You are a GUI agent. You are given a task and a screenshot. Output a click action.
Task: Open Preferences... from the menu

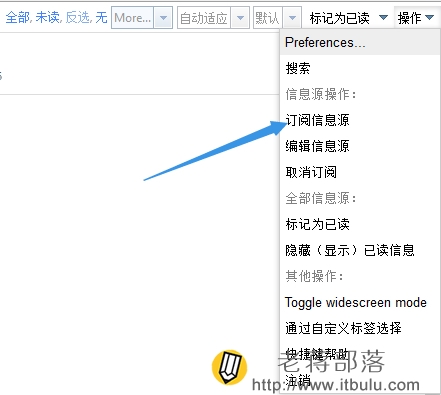pyautogui.click(x=360, y=43)
